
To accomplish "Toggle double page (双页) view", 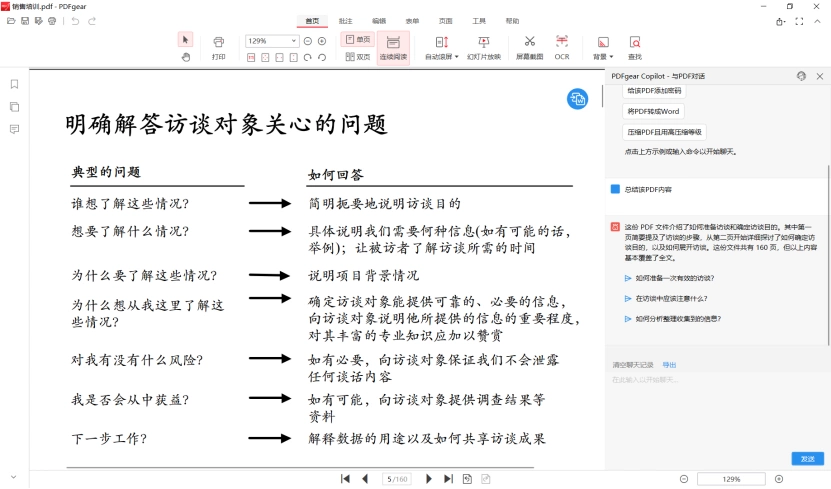I will [358, 57].
